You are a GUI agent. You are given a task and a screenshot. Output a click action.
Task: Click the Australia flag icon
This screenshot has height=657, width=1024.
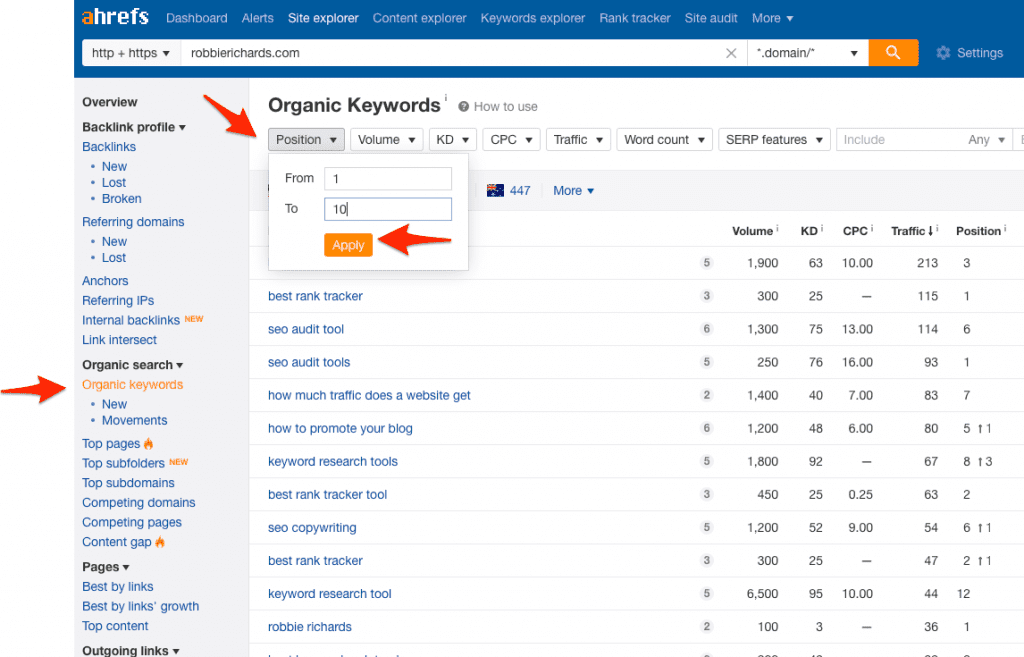(495, 190)
